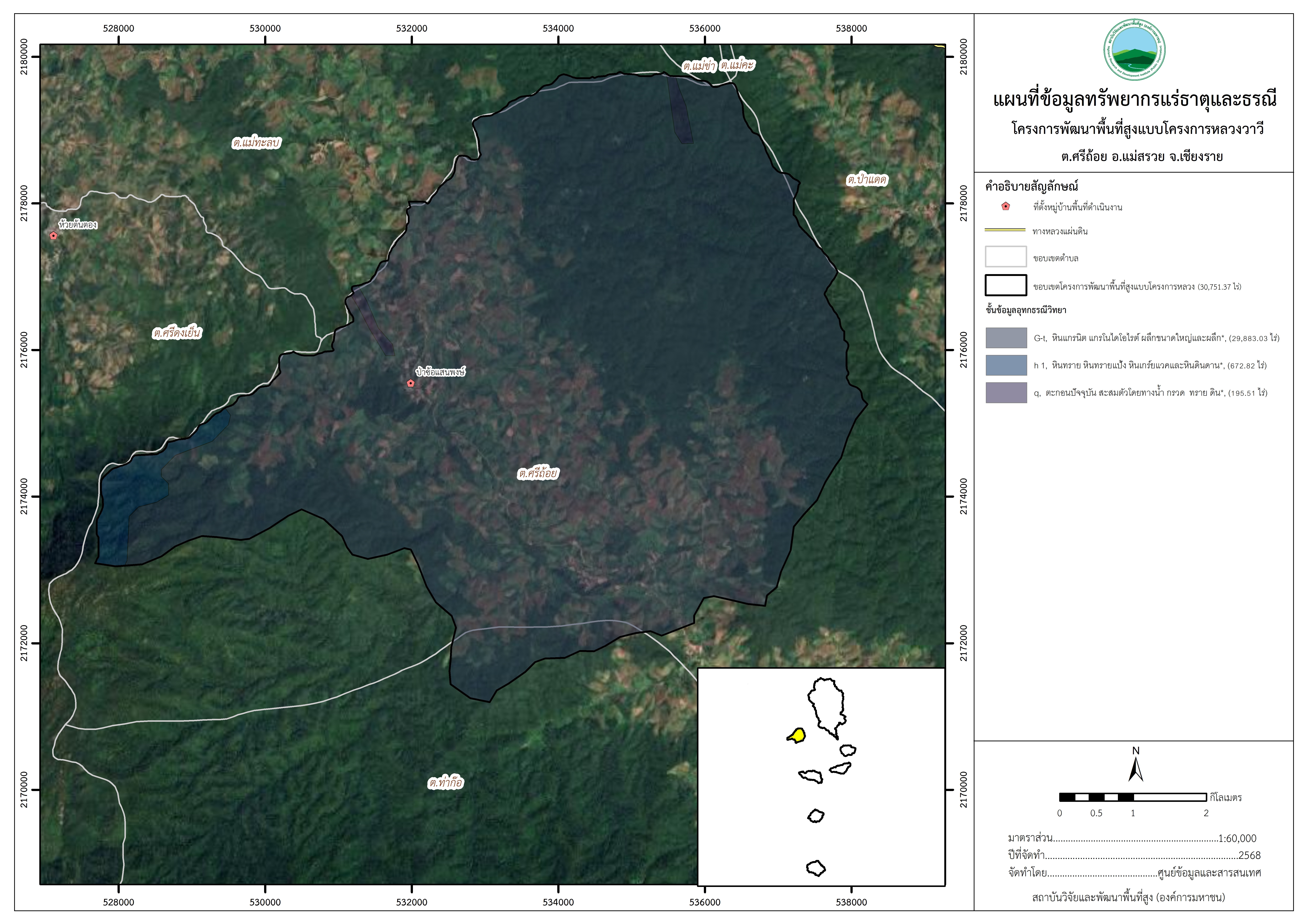This screenshot has height=924, width=1306.
Task: Click the ป่าซ้อแสนพงษ์ village name label
Action: tap(440, 372)
